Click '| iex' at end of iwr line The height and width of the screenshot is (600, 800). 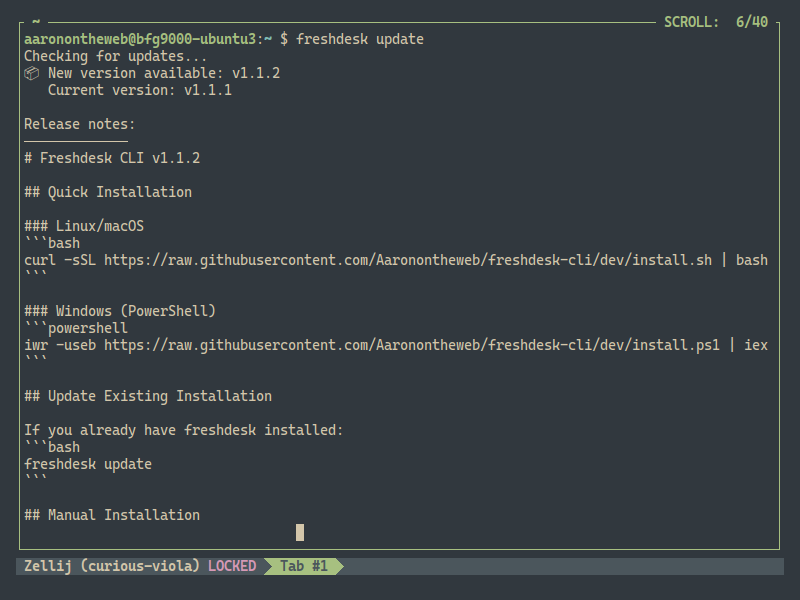(748, 345)
